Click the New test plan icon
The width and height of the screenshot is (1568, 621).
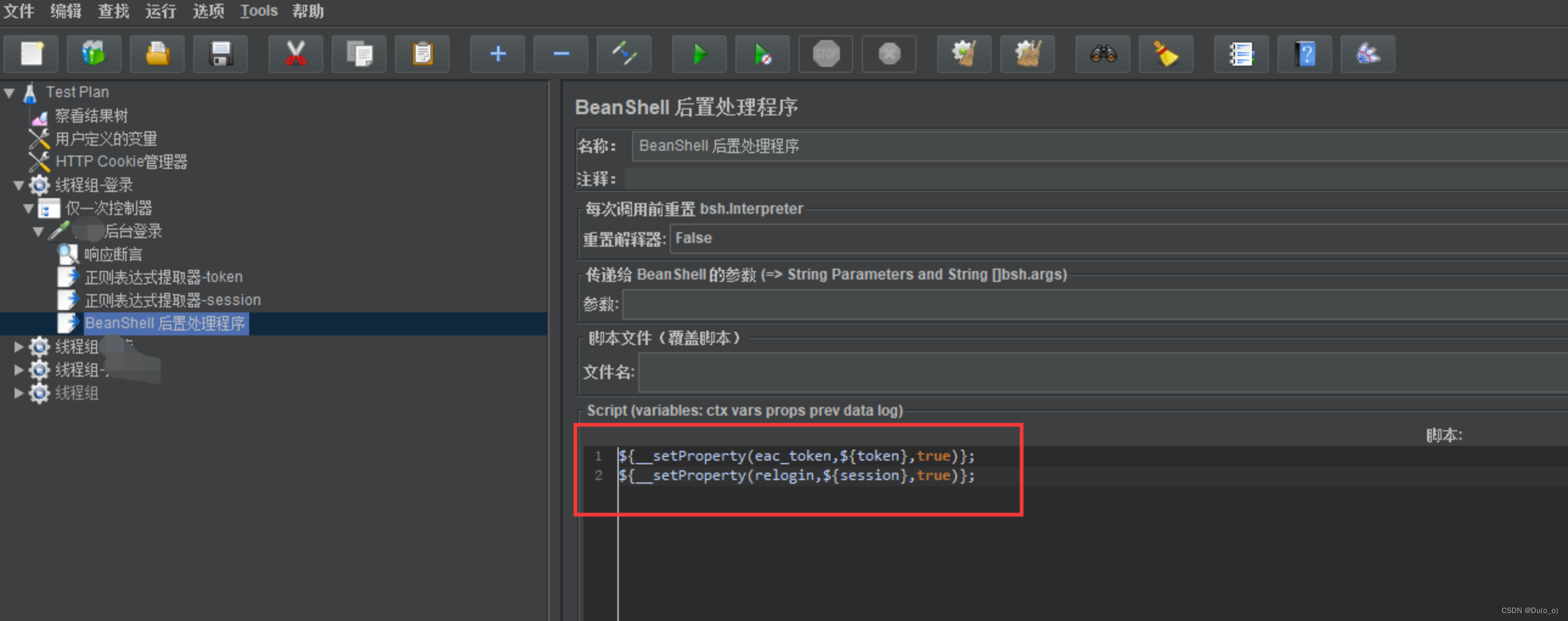pyautogui.click(x=31, y=54)
